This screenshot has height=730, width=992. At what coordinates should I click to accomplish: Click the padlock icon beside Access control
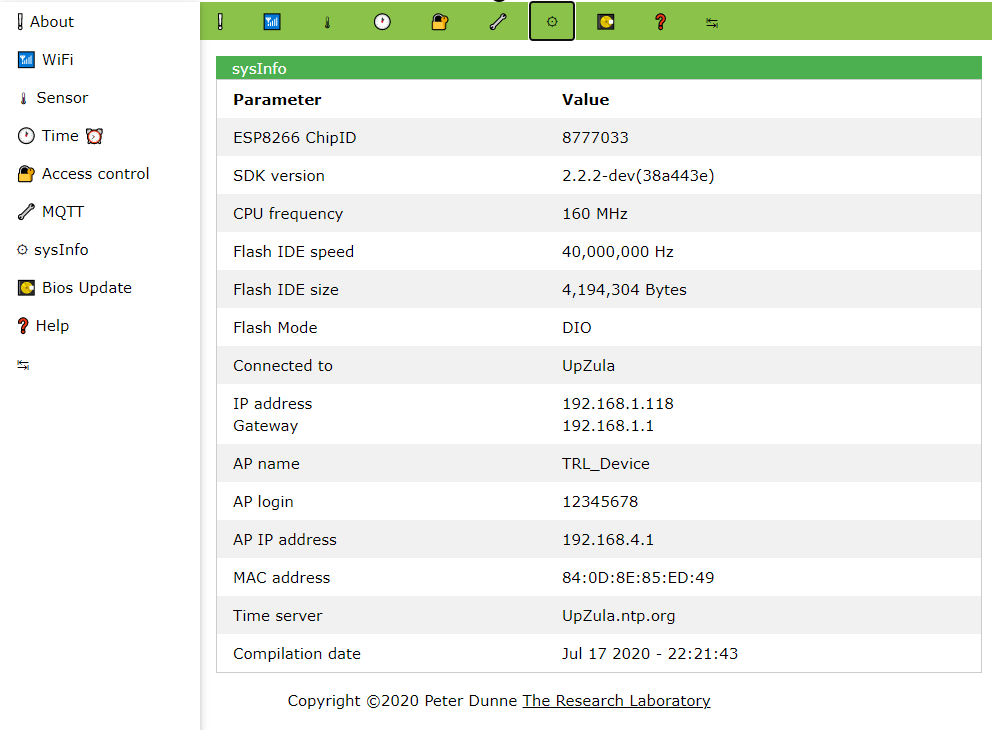coord(24,173)
